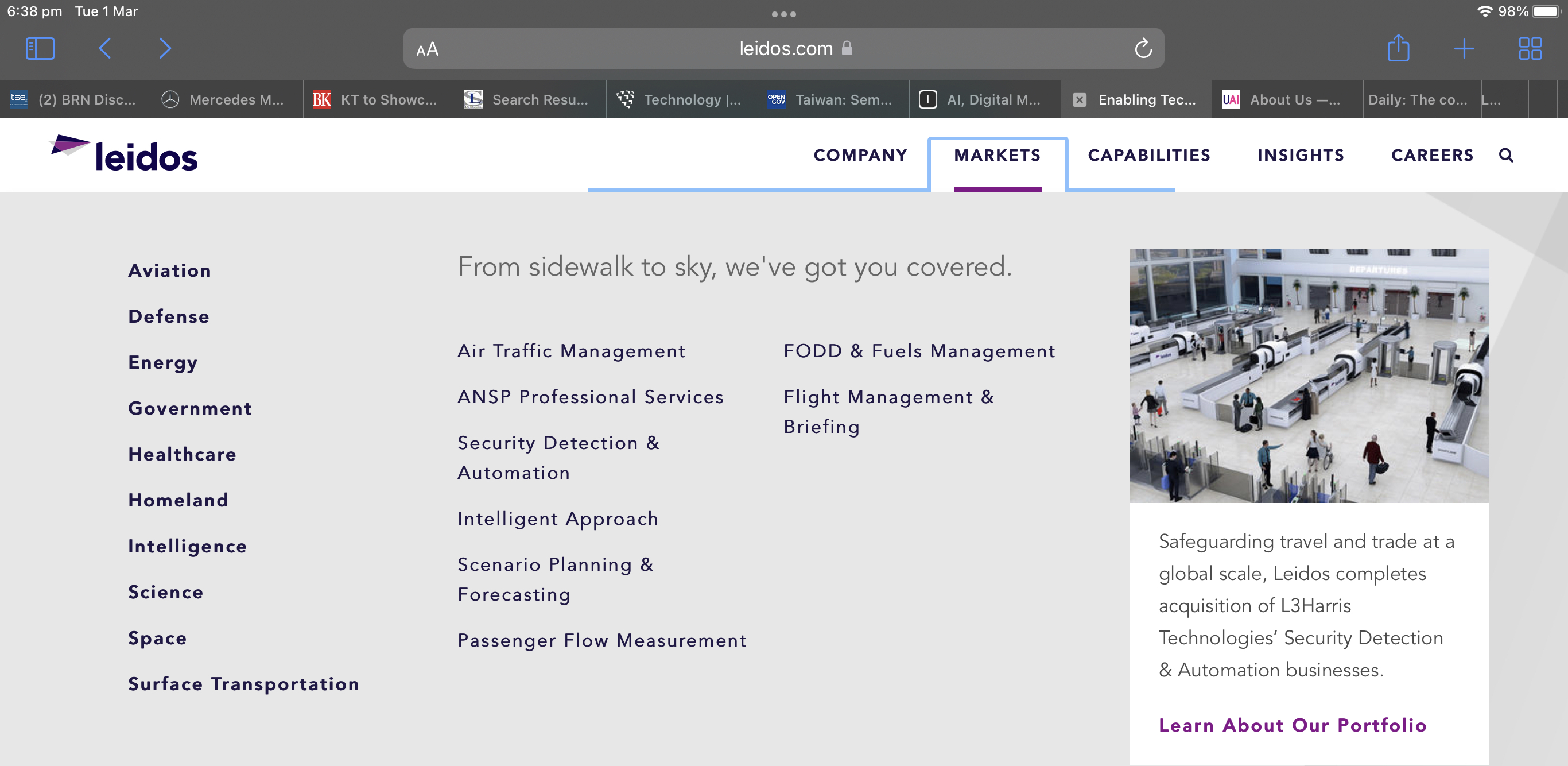1568x766 pixels.
Task: Open Scenario Planning & Forecasting link
Action: pos(556,580)
